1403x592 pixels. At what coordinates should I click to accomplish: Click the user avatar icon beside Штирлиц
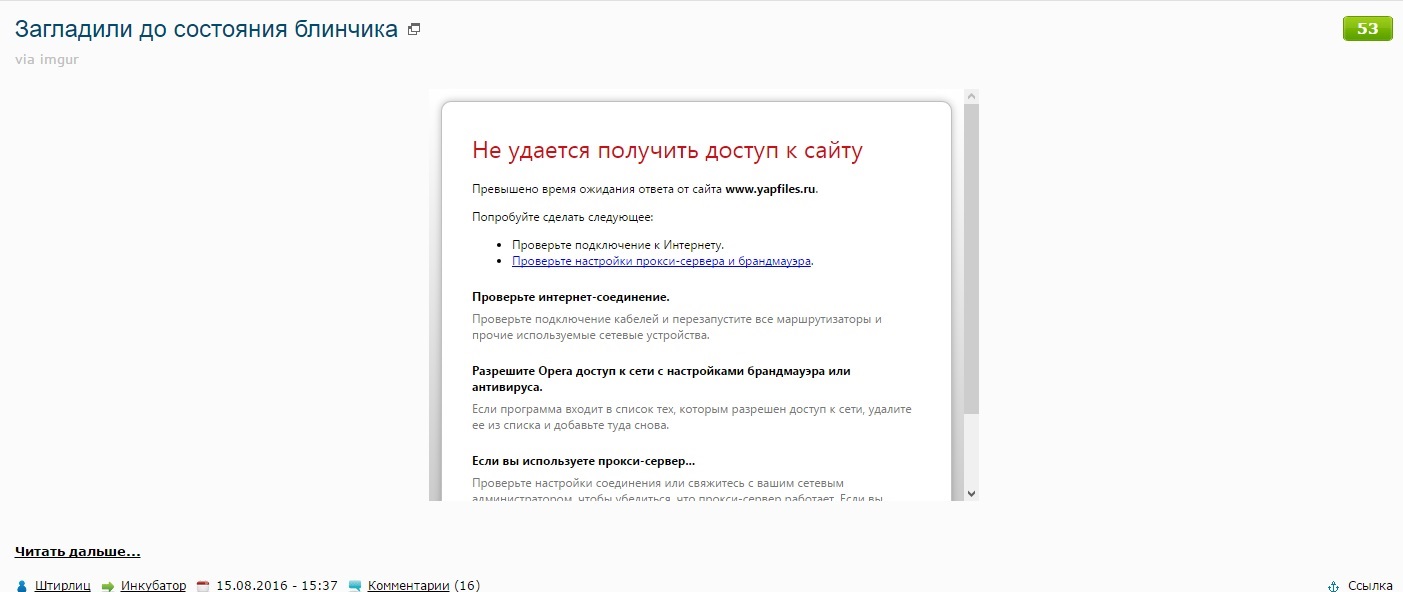coord(22,586)
